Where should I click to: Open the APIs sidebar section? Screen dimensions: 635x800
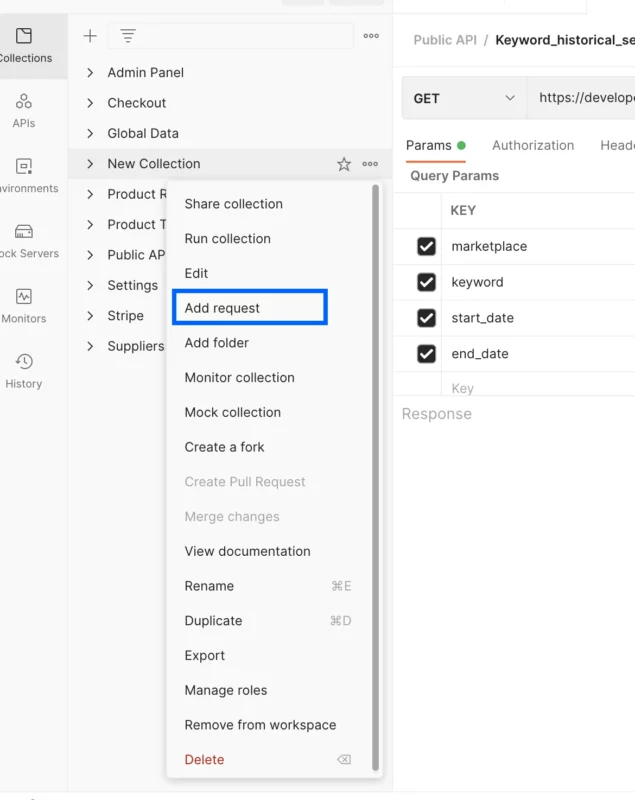click(x=23, y=111)
